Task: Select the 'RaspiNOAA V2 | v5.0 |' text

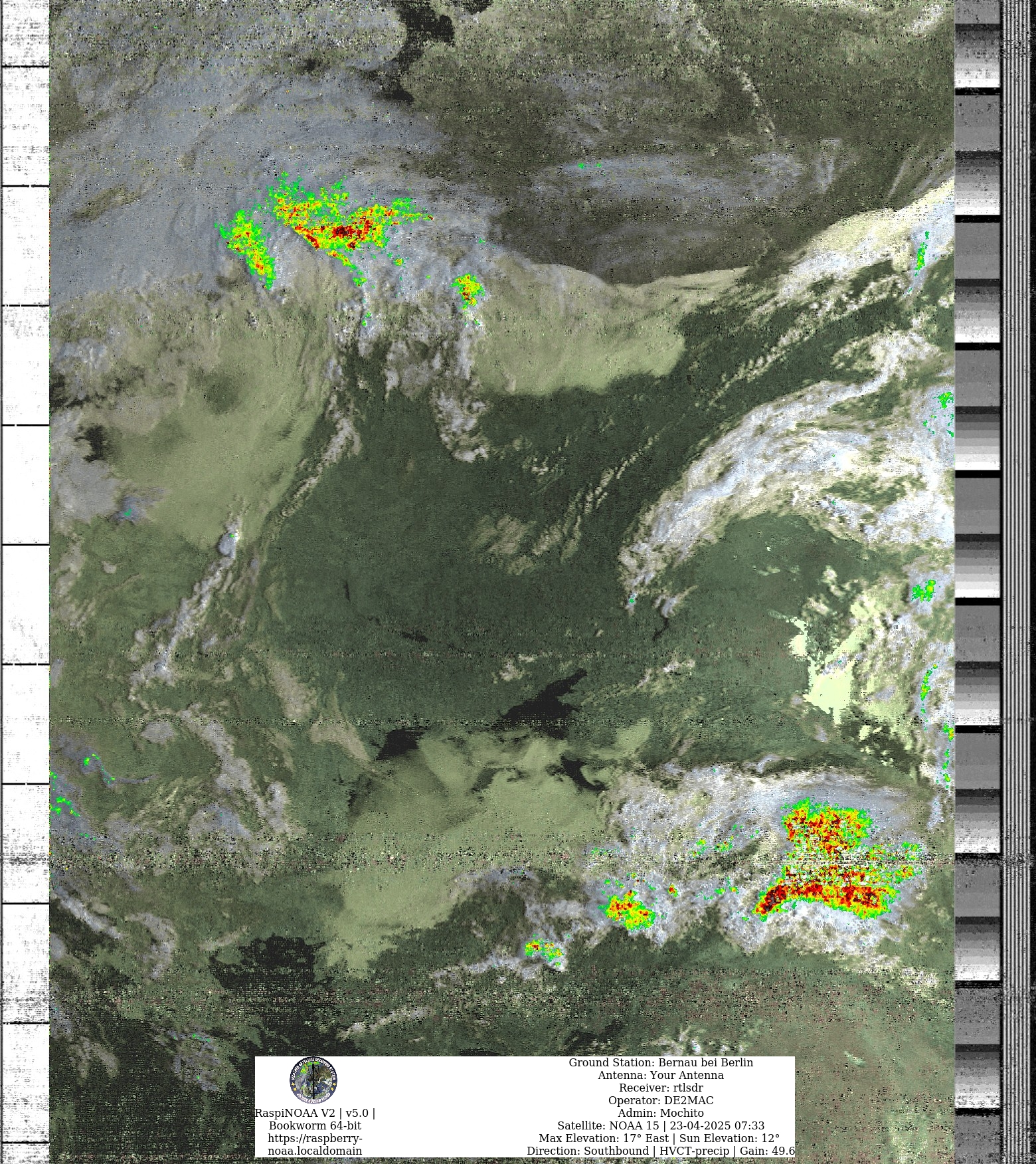Action: (x=315, y=1113)
